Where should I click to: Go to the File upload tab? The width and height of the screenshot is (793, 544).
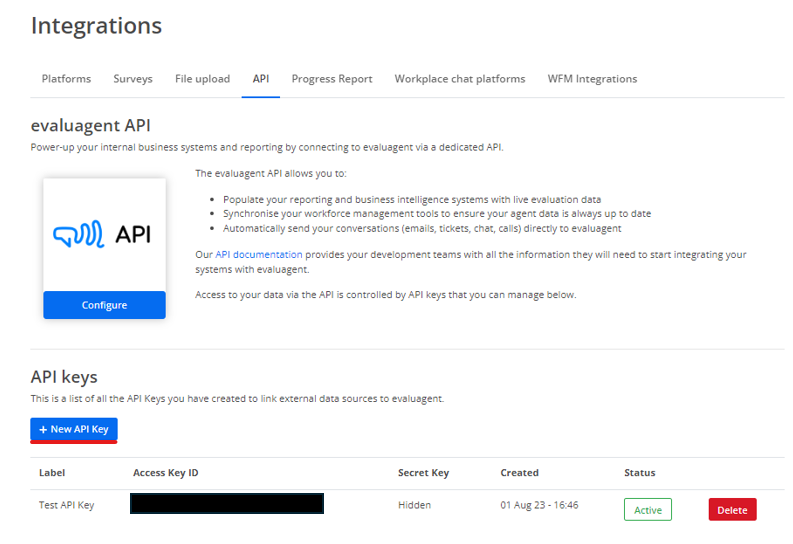pos(202,79)
